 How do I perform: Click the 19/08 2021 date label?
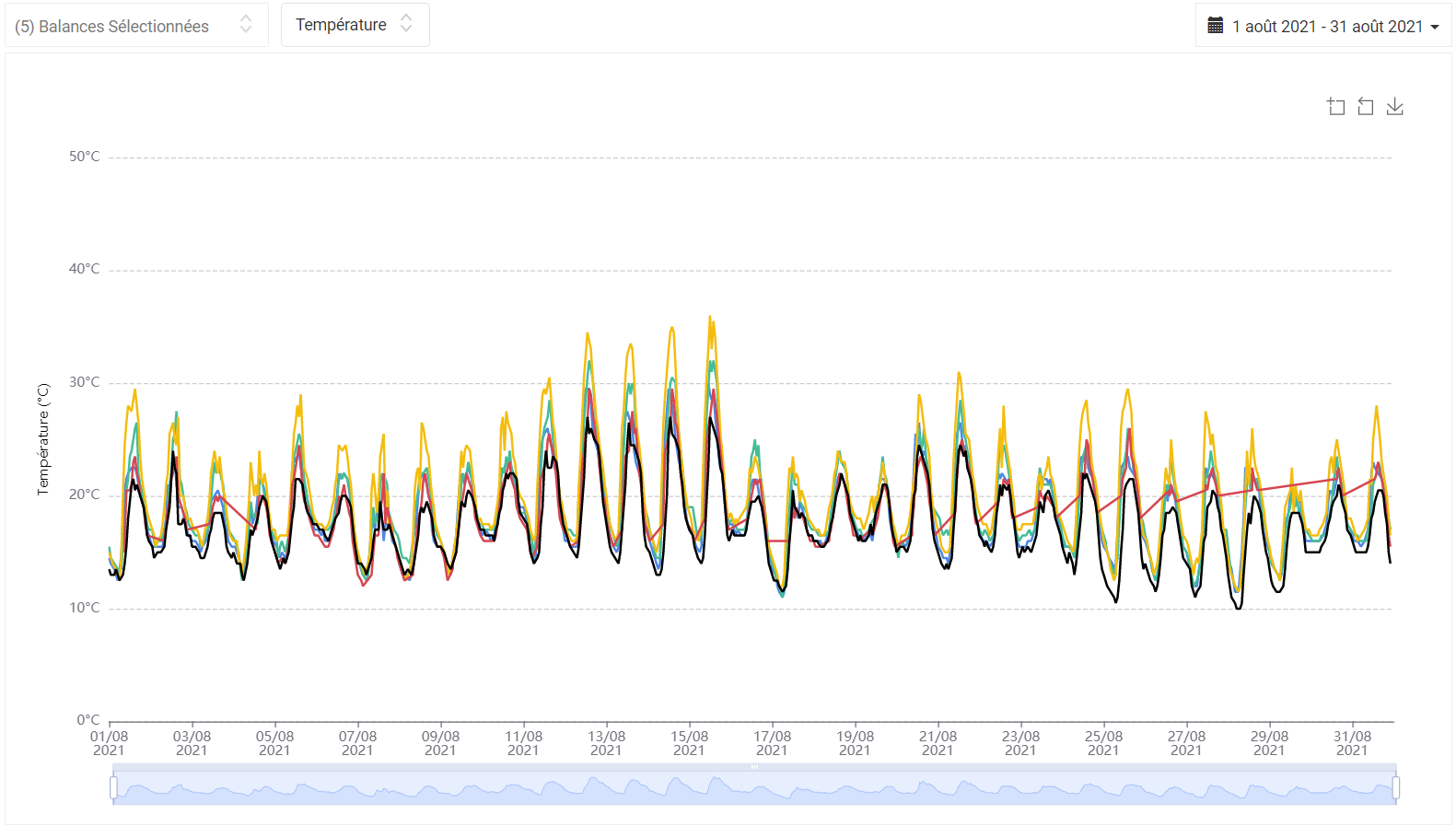pos(855,743)
